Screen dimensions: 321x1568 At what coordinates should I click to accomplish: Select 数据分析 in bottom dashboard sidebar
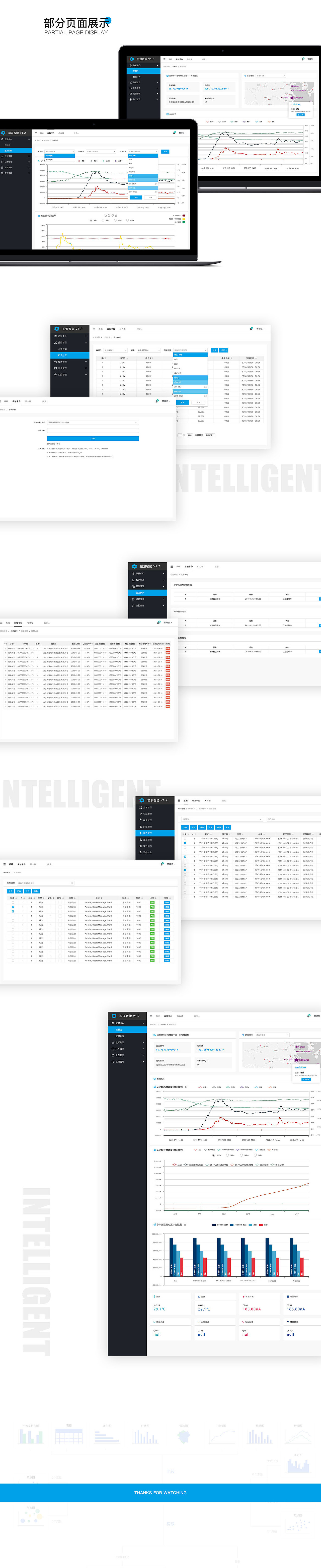127,1036
